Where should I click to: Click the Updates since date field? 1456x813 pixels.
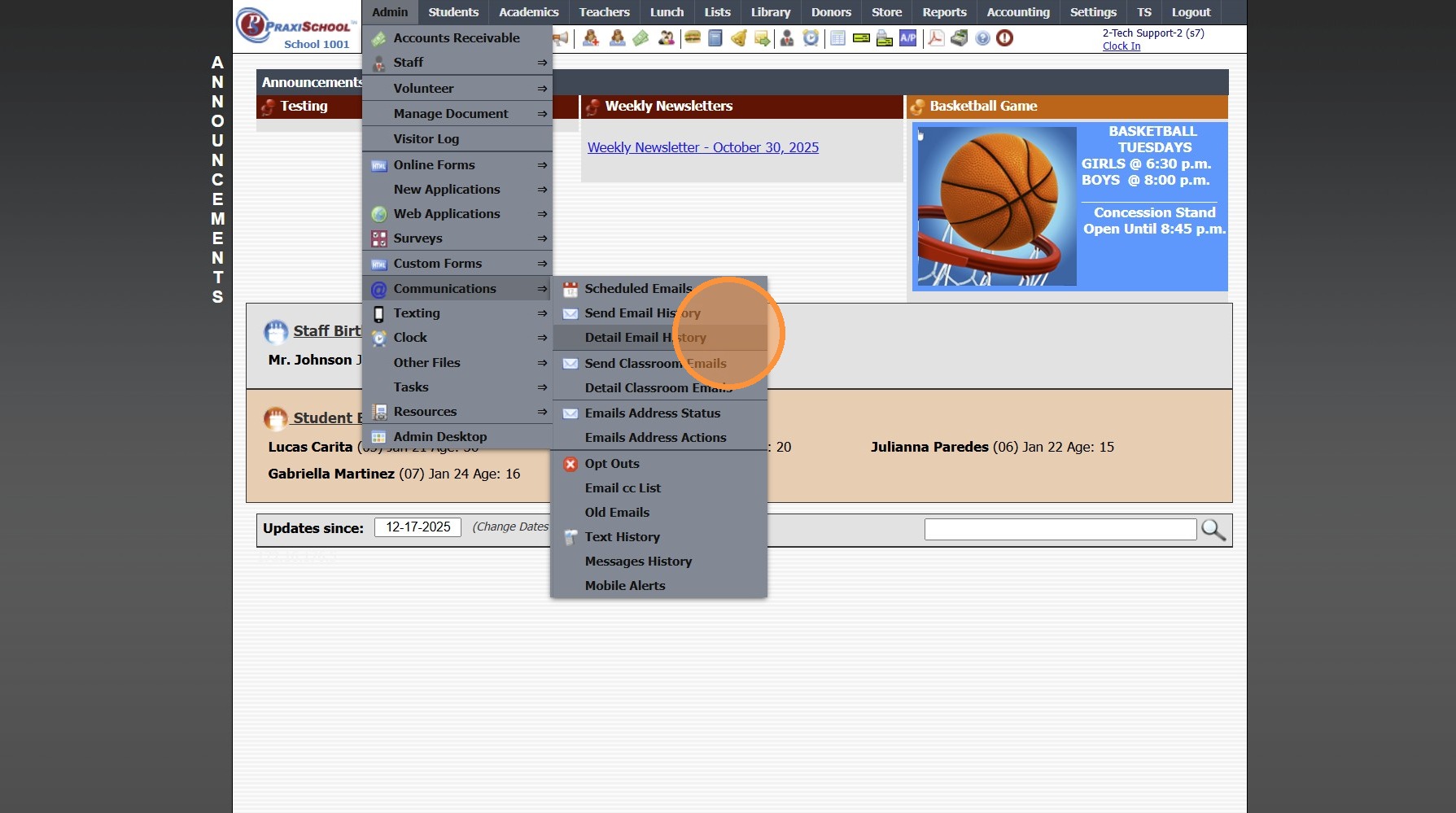(x=418, y=527)
